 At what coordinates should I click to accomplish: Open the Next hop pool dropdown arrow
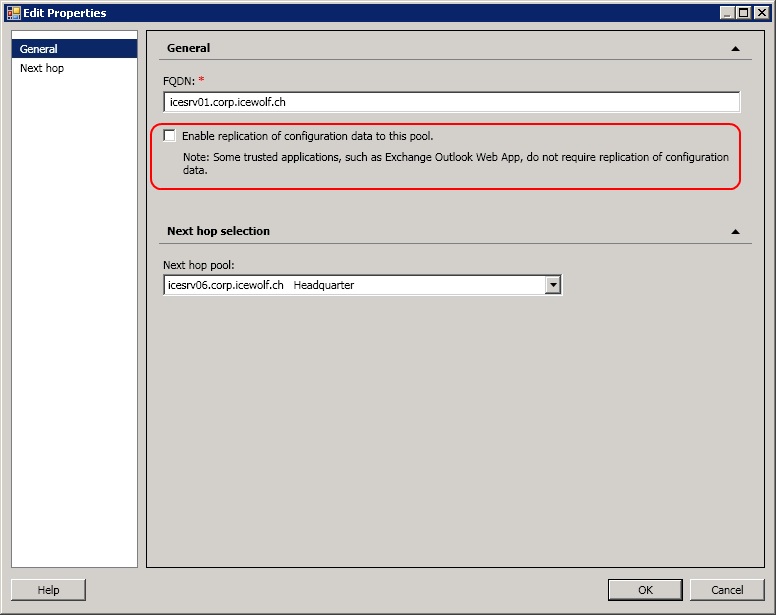point(553,285)
